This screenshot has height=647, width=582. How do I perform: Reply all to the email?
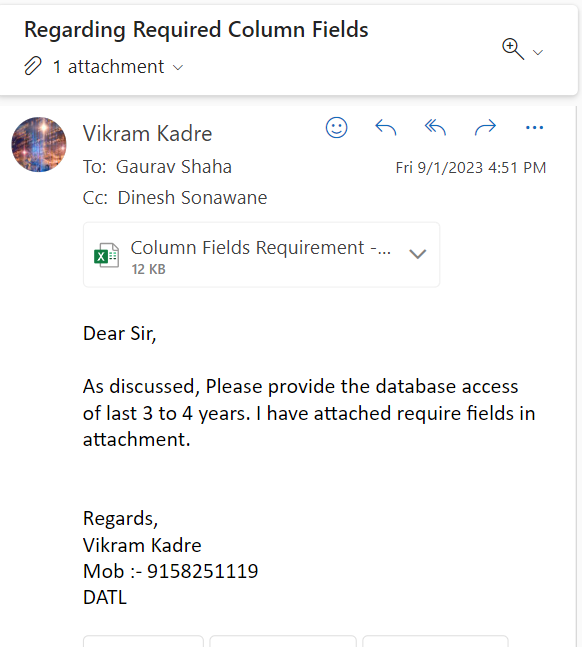[x=435, y=128]
